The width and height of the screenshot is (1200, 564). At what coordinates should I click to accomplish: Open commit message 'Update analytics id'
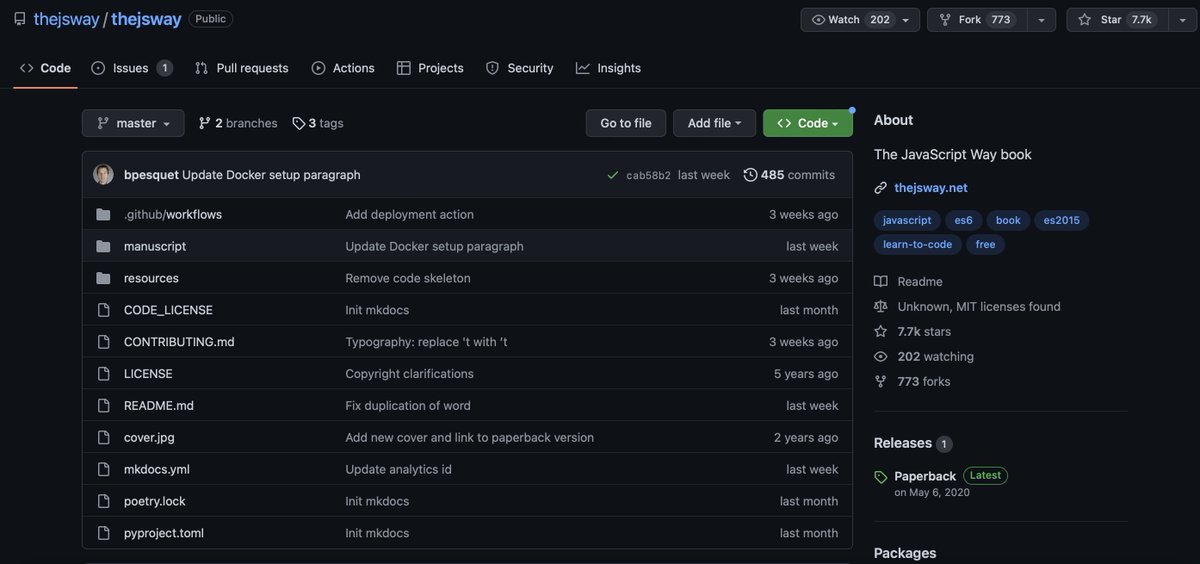pyautogui.click(x=398, y=469)
